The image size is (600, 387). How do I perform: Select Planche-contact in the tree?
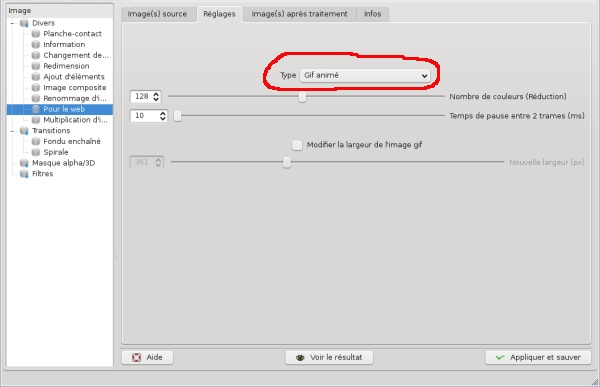72,34
